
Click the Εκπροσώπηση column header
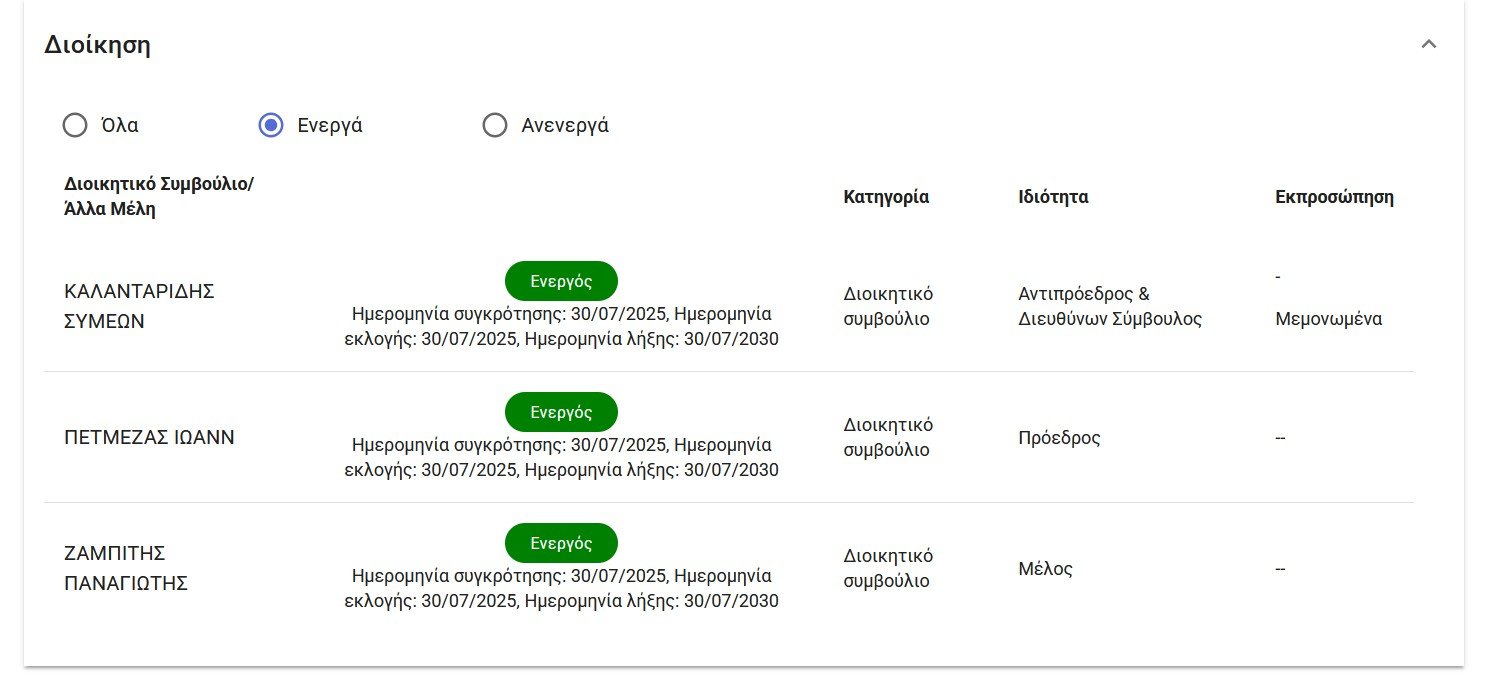click(x=1334, y=197)
